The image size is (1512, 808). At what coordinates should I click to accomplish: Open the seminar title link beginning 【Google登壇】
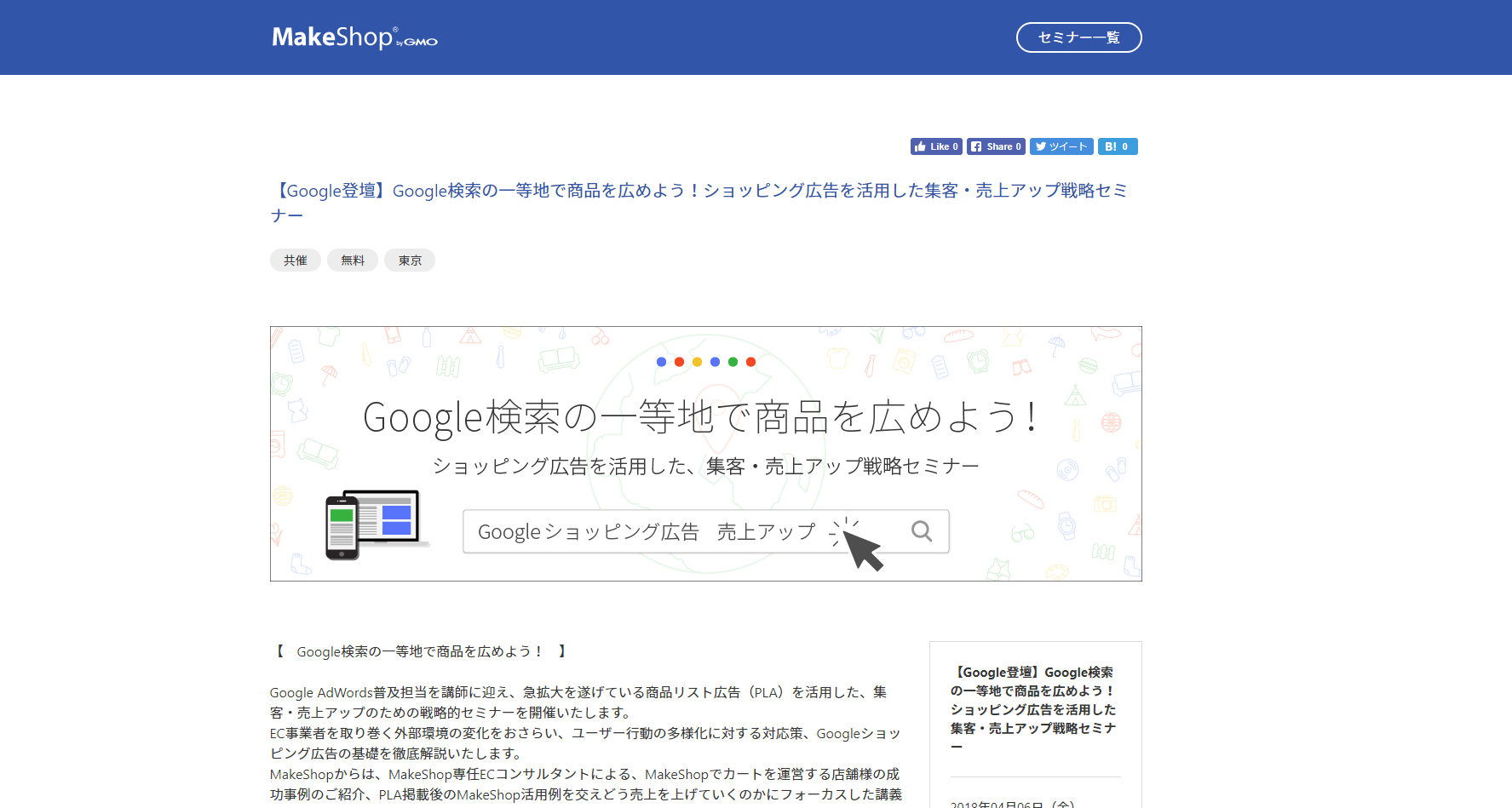coord(699,203)
